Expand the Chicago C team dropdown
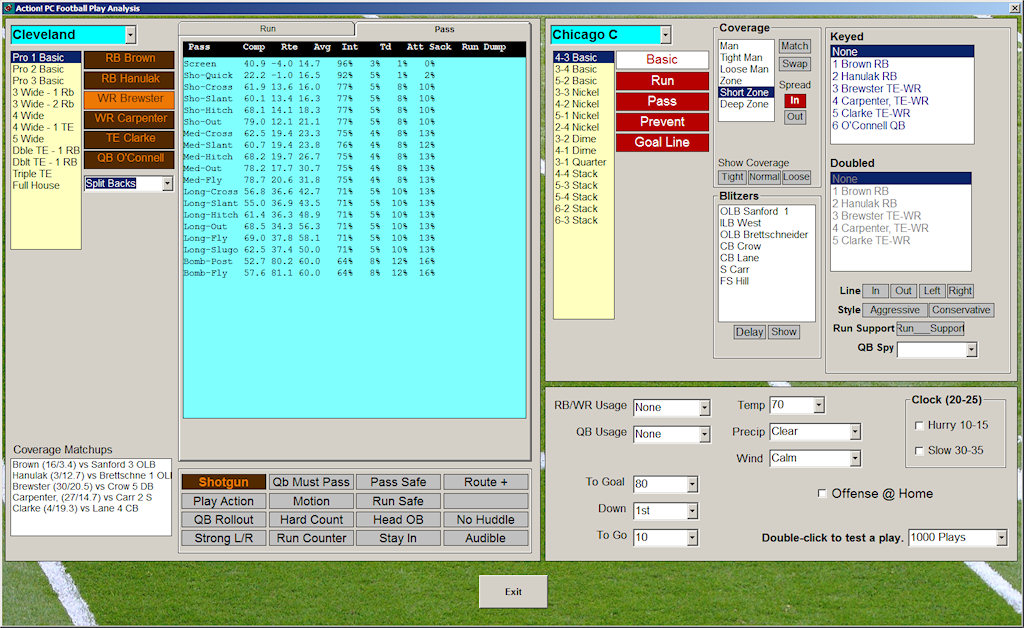Viewport: 1024px width, 628px height. (x=666, y=35)
